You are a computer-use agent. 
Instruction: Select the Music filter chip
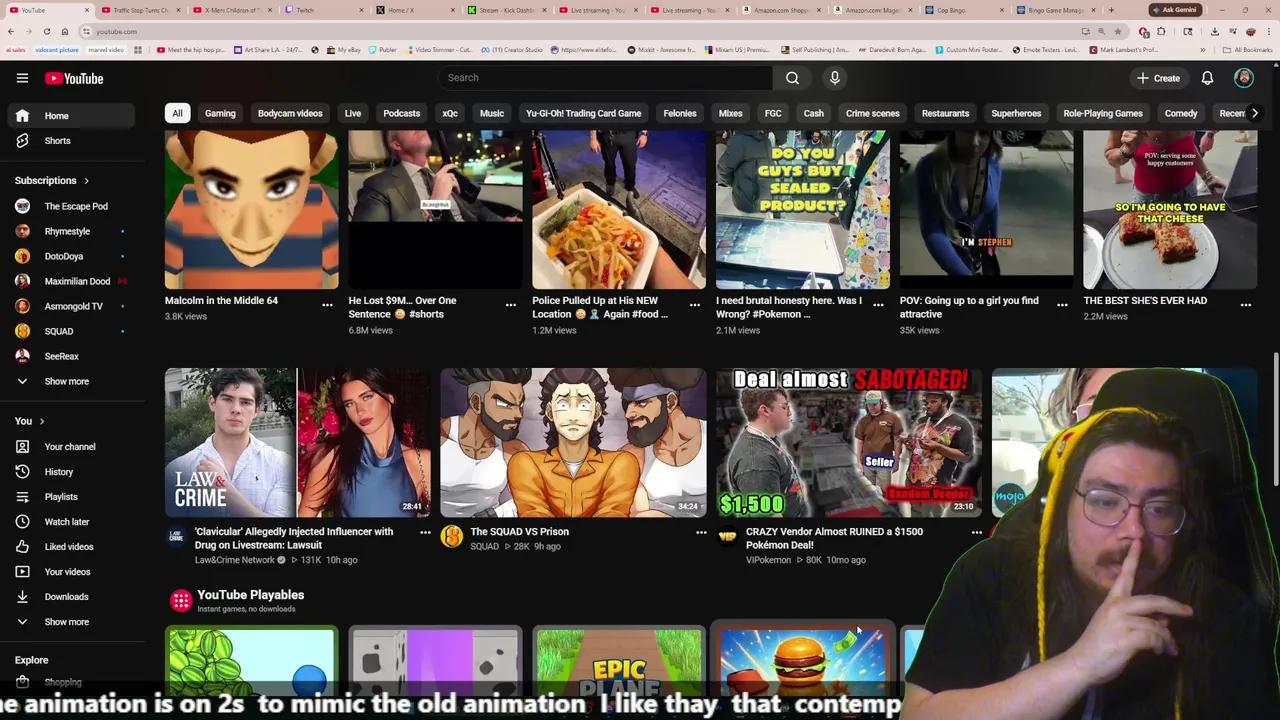point(492,113)
